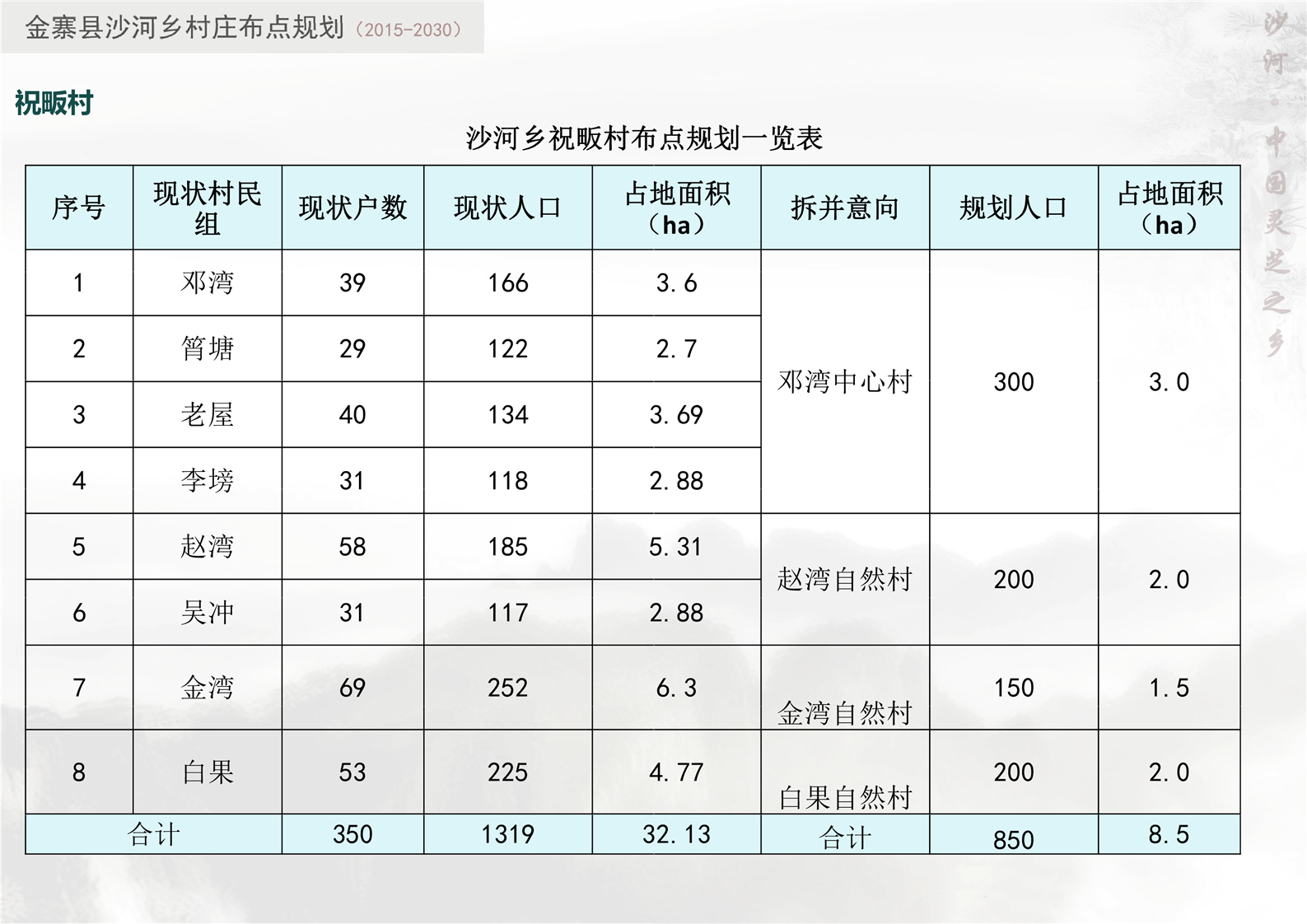Click the year range (2015-2030) in header

408,30
